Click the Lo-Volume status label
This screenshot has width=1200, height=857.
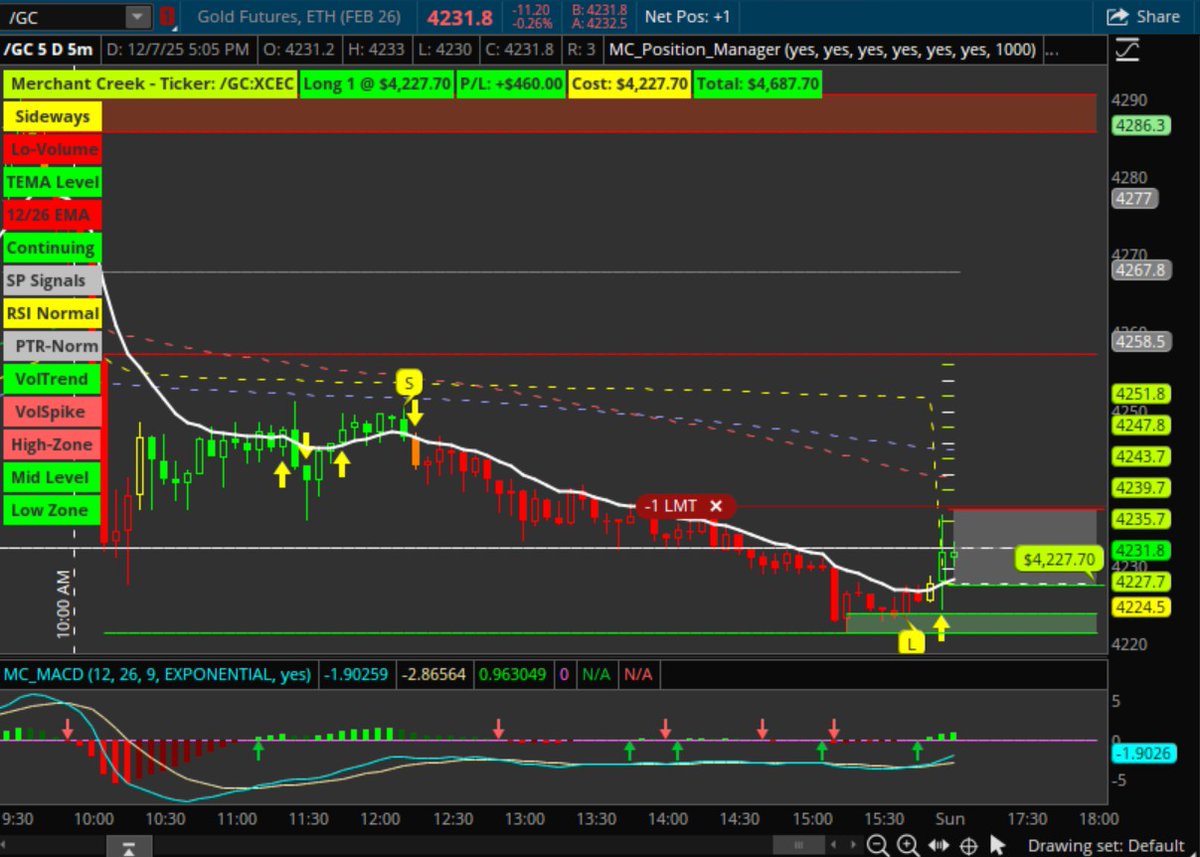click(x=52, y=150)
